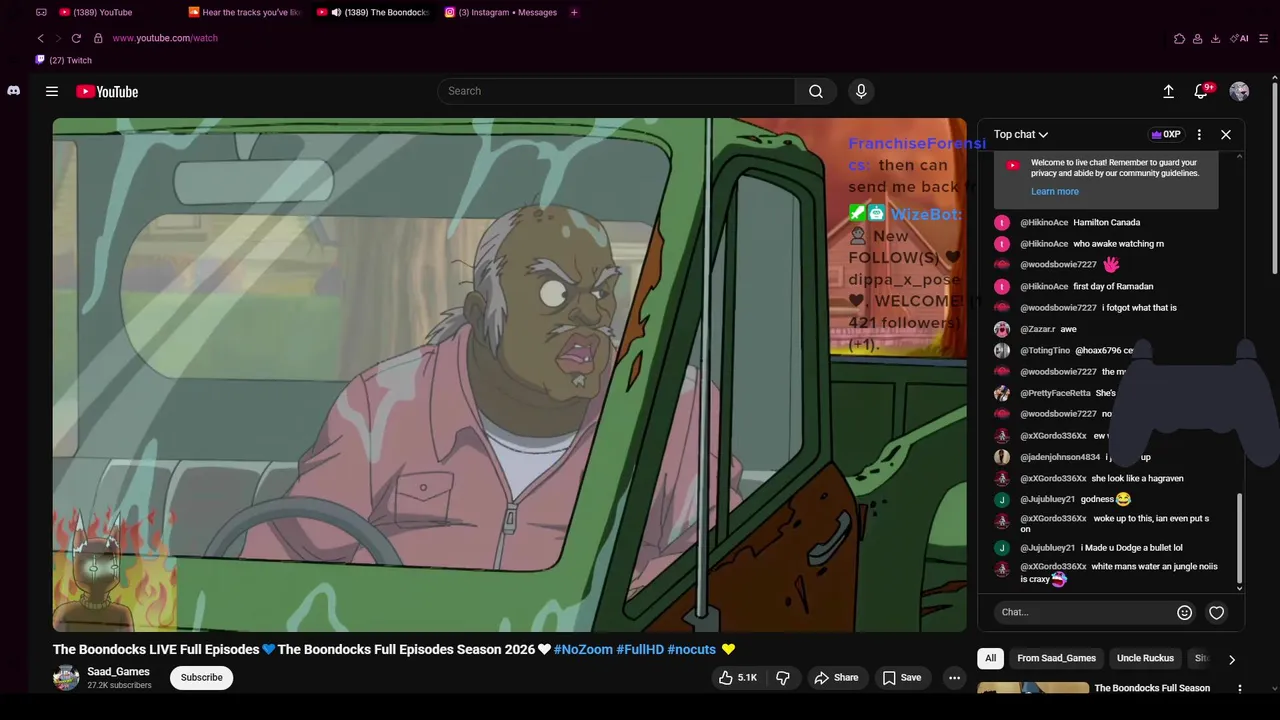
Task: Send a heart reaction in live chat
Action: click(x=1216, y=613)
